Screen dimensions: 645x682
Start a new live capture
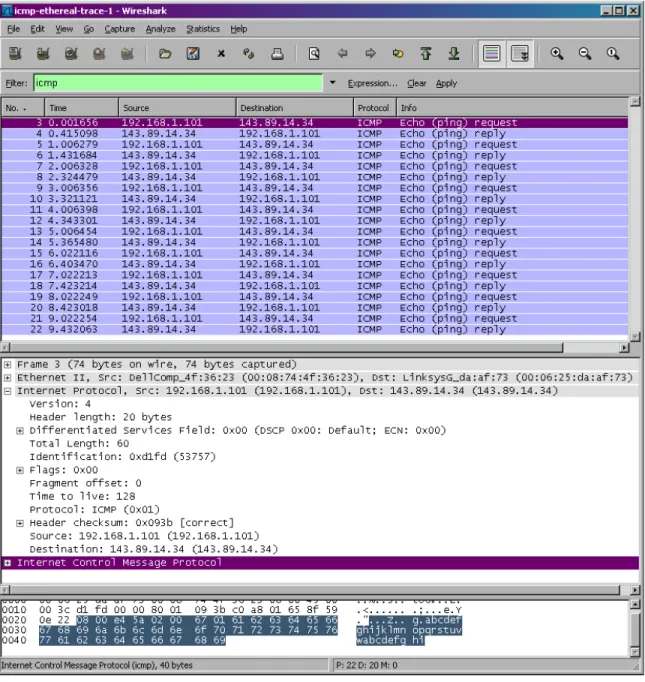(x=71, y=53)
